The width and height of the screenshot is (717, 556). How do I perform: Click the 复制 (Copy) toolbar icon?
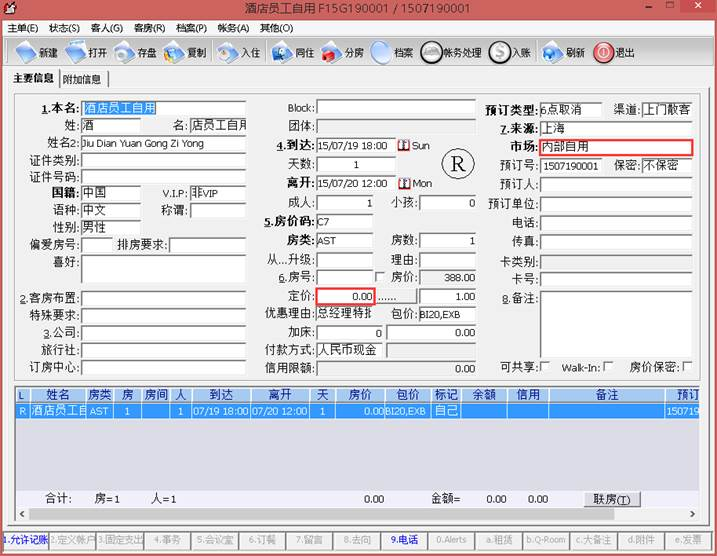point(174,52)
